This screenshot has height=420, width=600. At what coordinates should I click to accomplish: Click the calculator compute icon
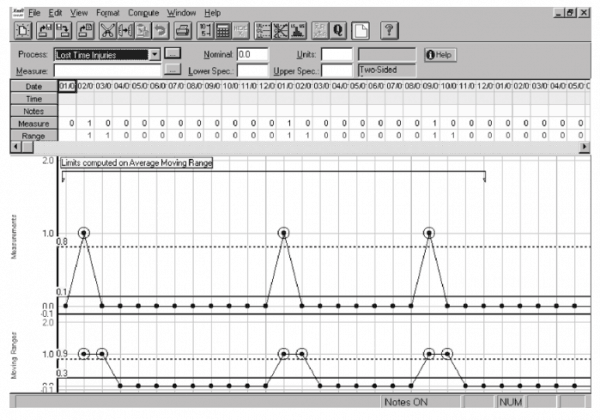[x=223, y=31]
